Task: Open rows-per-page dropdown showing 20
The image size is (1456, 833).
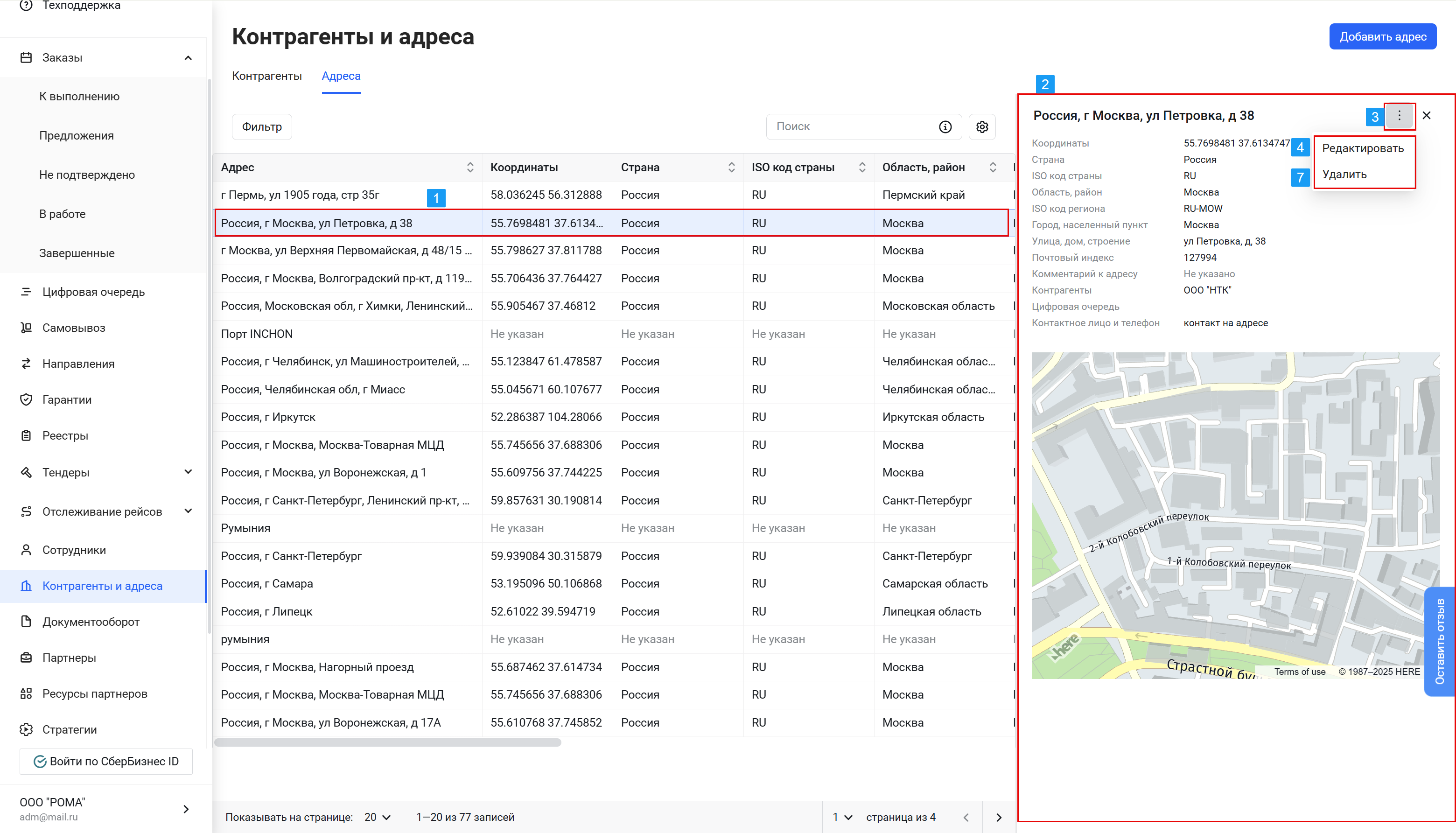Action: tap(377, 817)
